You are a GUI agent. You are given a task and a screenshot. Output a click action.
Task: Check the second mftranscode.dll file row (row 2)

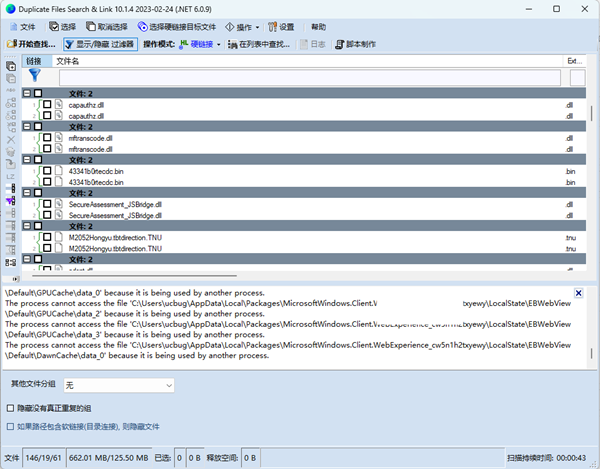(47, 148)
